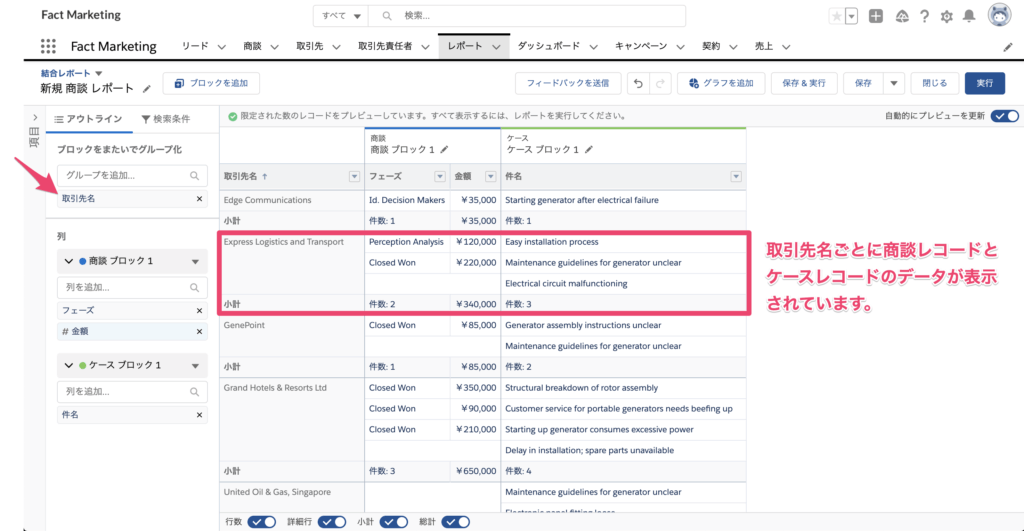Rename ケース ブロック 1 with pencil icon
1024x531 pixels.
(588, 150)
